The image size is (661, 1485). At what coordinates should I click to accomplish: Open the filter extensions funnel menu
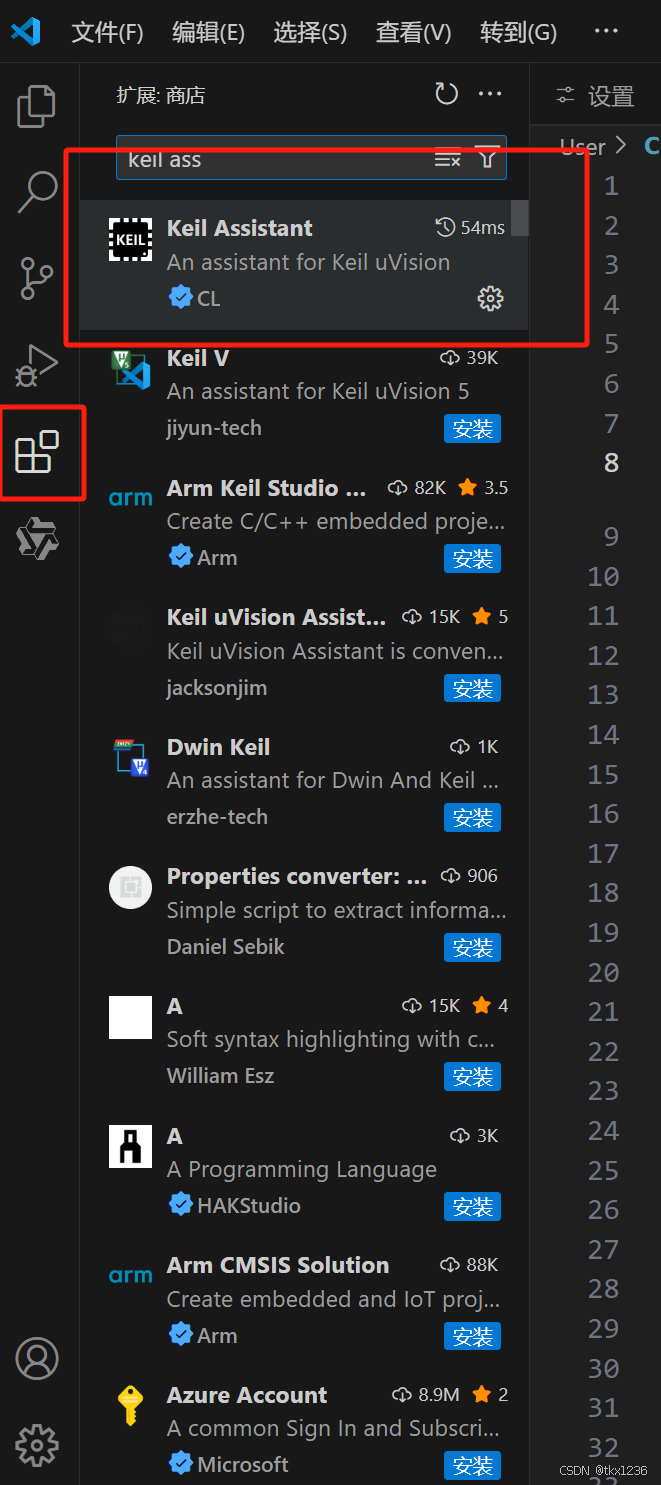pyautogui.click(x=487, y=158)
